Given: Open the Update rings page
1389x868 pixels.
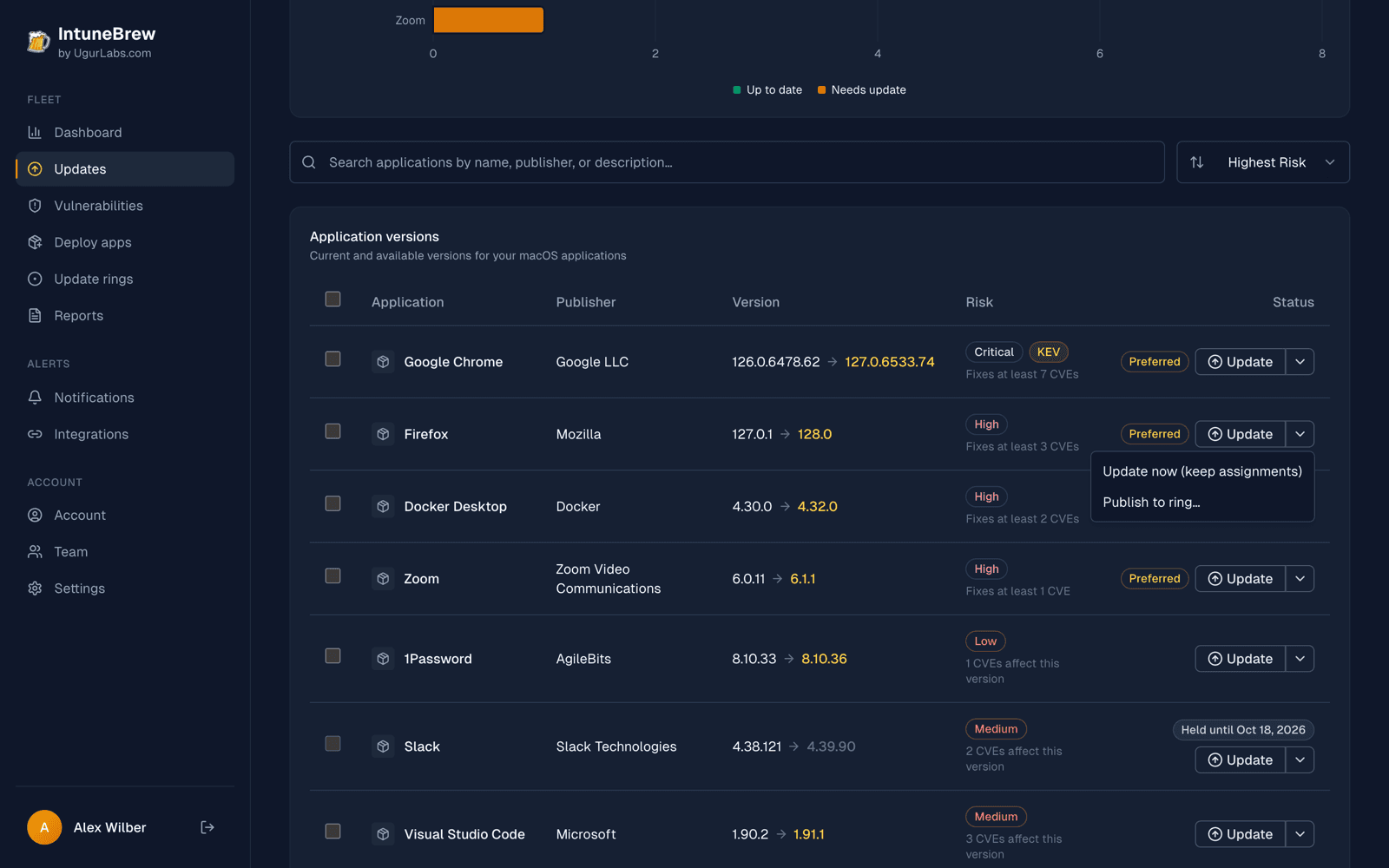Looking at the screenshot, I should pos(125,279).
